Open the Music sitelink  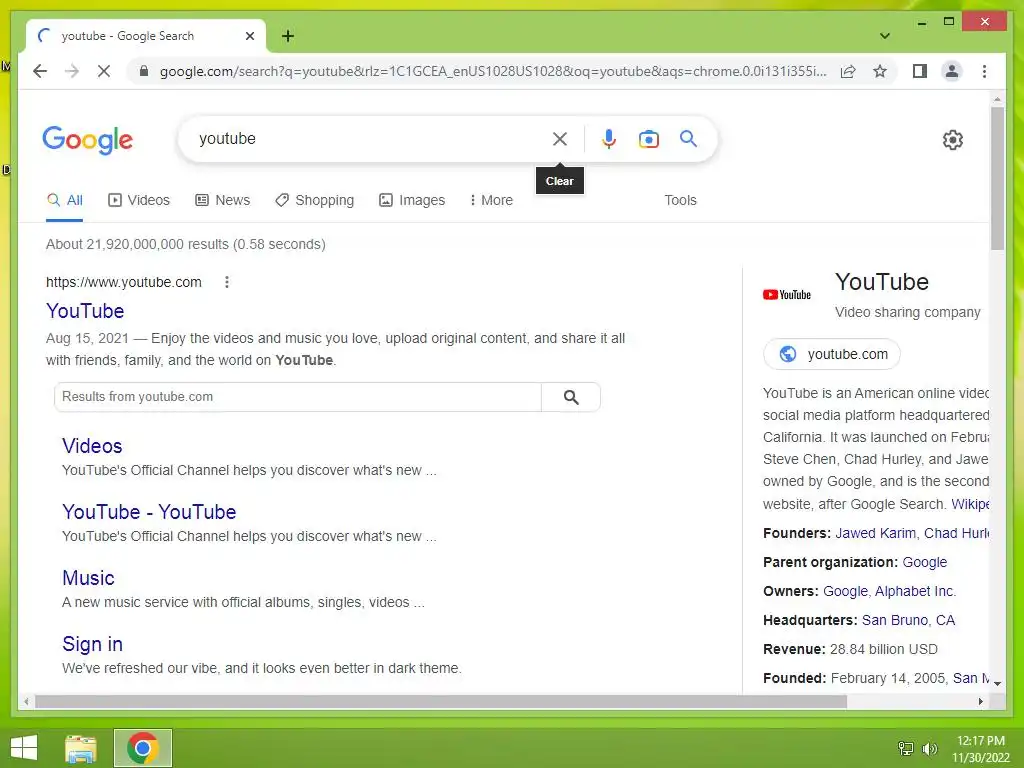[88, 578]
